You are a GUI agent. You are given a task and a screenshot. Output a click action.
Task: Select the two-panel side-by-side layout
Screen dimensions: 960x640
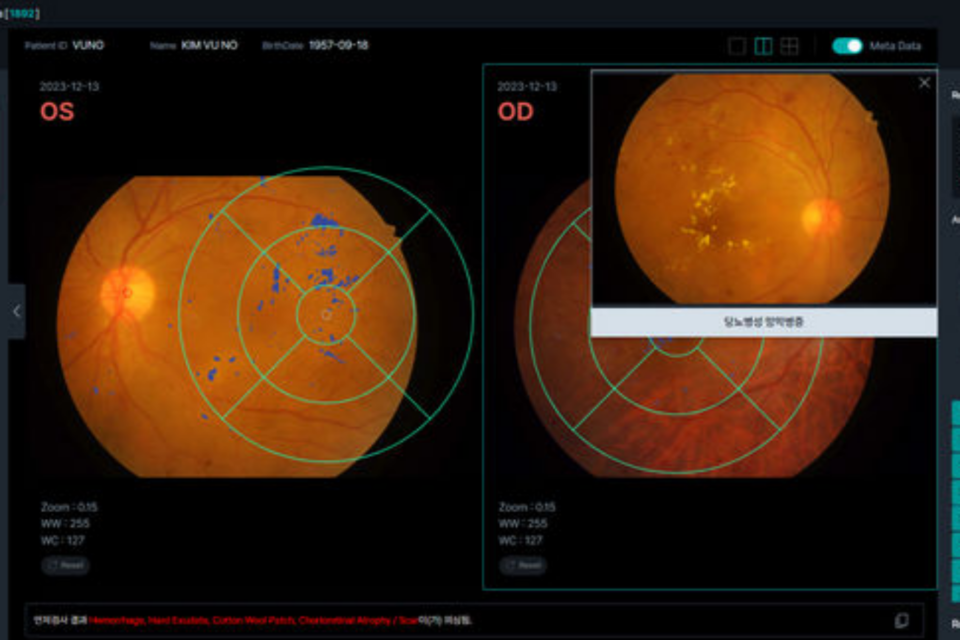coord(763,46)
